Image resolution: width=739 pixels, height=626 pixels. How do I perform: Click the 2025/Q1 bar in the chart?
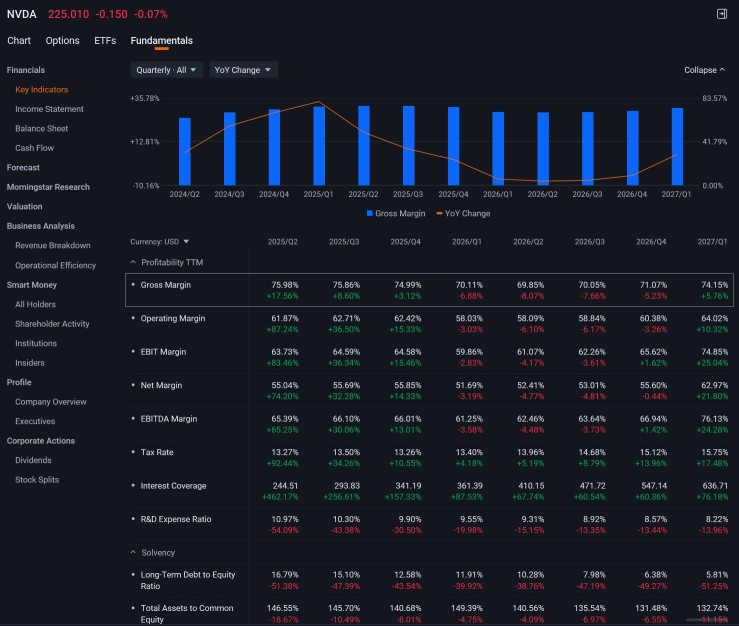(319, 146)
